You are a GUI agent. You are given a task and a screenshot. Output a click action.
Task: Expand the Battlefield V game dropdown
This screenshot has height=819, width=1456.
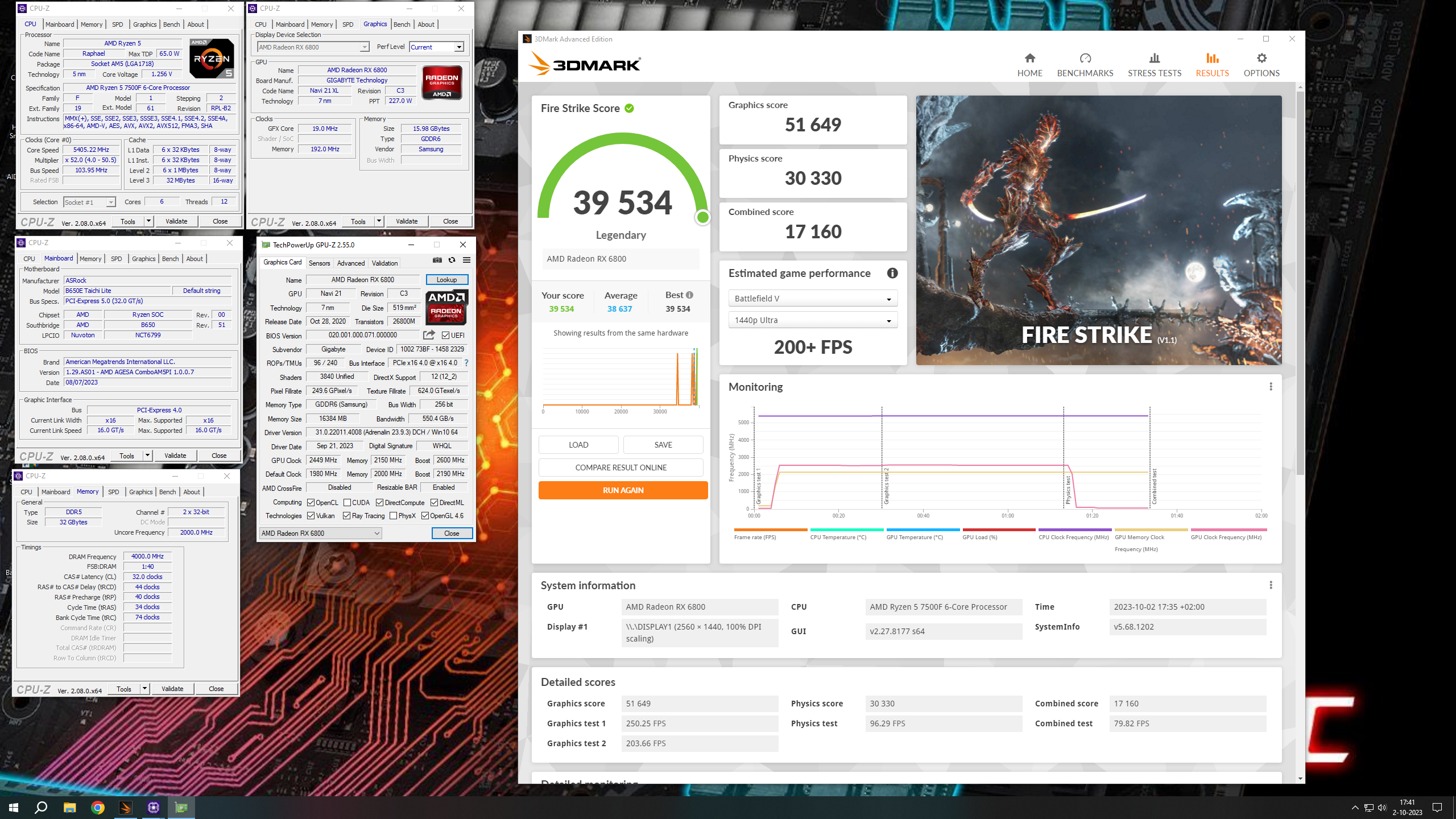pyautogui.click(x=813, y=299)
